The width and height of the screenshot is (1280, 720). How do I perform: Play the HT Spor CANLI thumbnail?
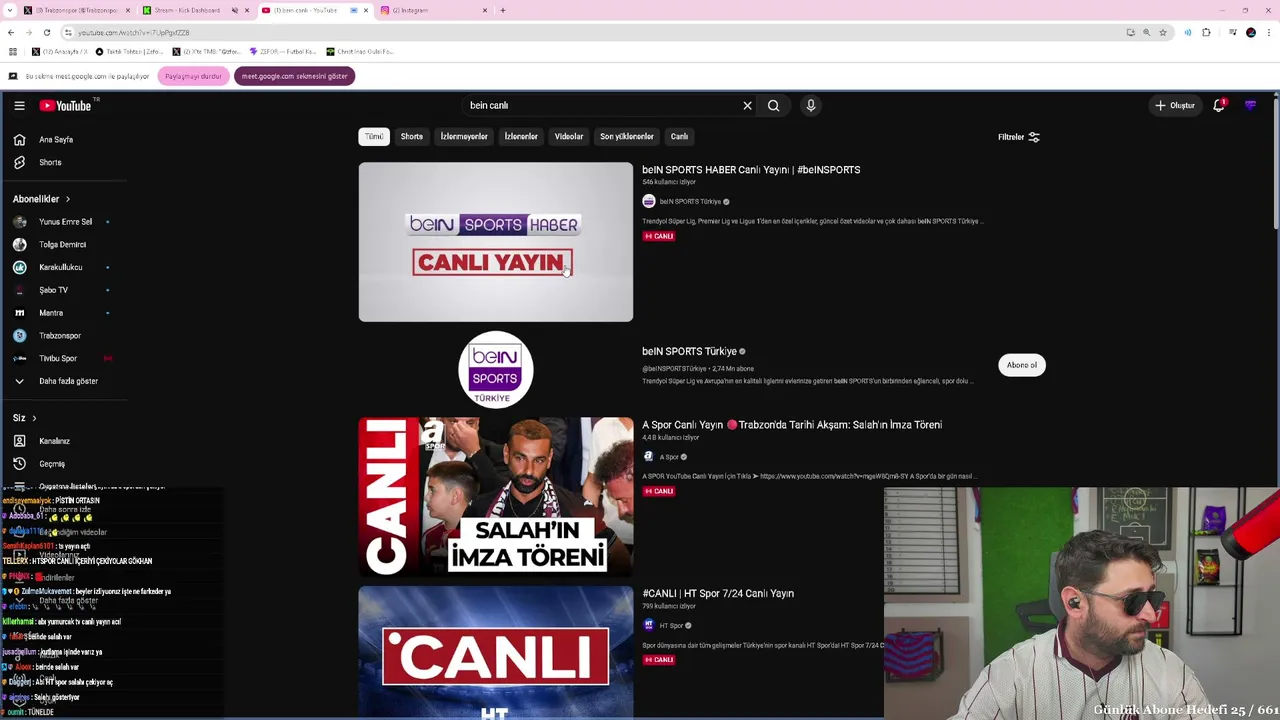[x=496, y=652]
